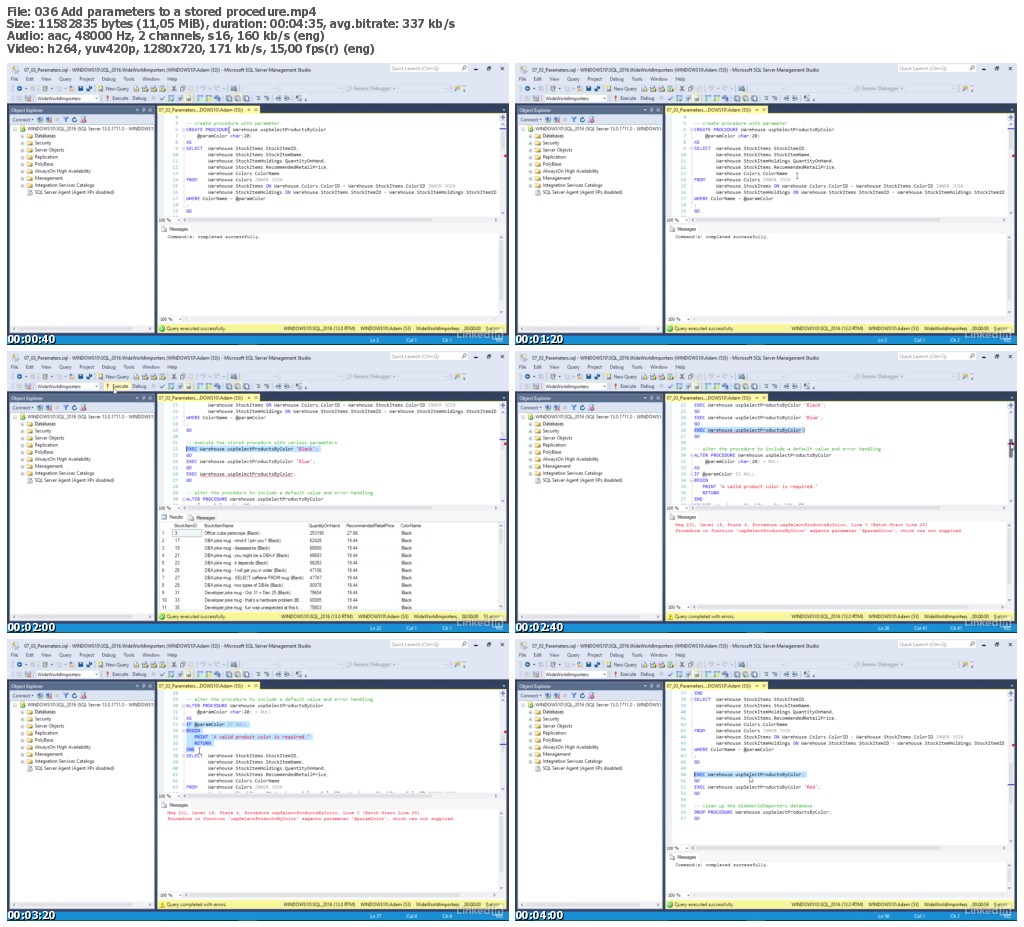Image resolution: width=1024 pixels, height=927 pixels.
Task: Expand AlwaysOn High Availability in 00:02:40 frame
Action: click(x=530, y=459)
